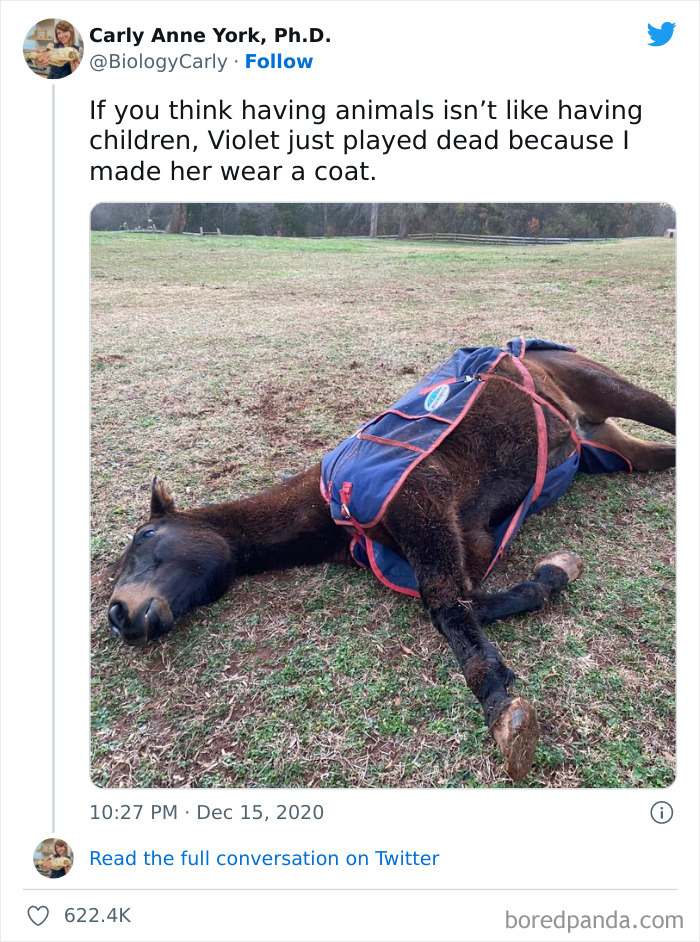The width and height of the screenshot is (700, 942).
Task: Click the Dec 15, 2020 date
Action: click(x=260, y=812)
